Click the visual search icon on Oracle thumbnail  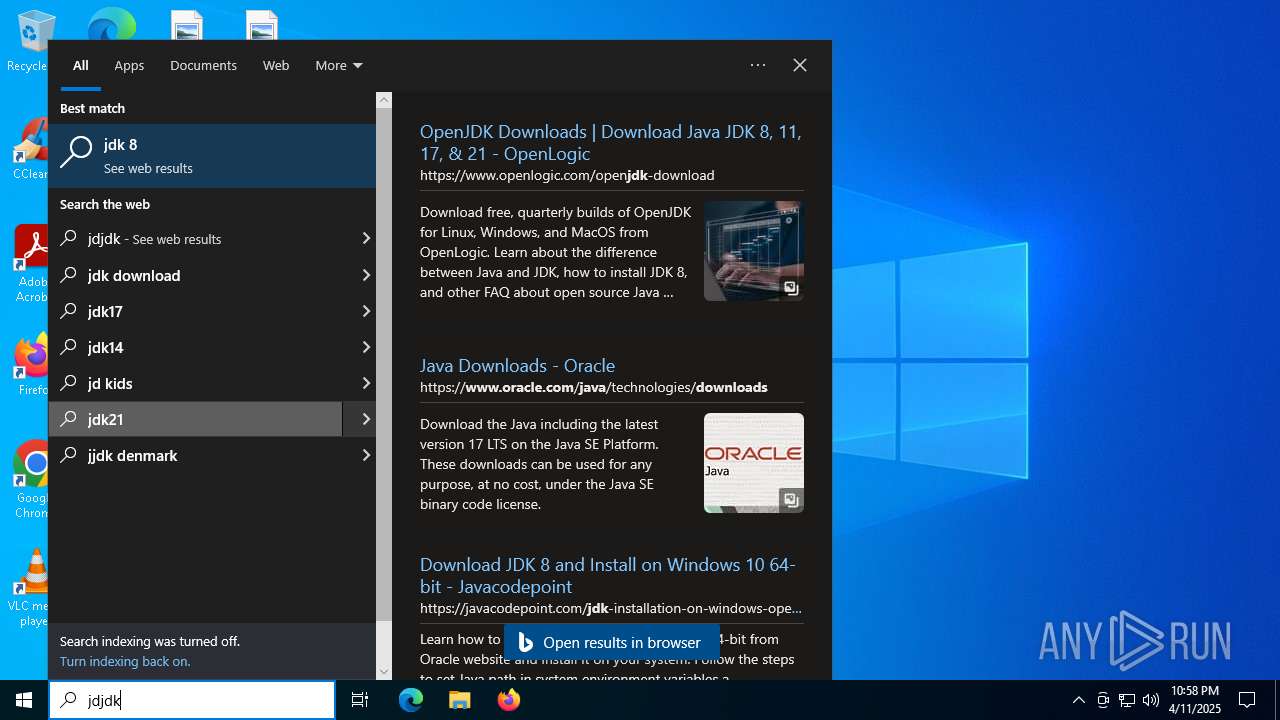(791, 500)
